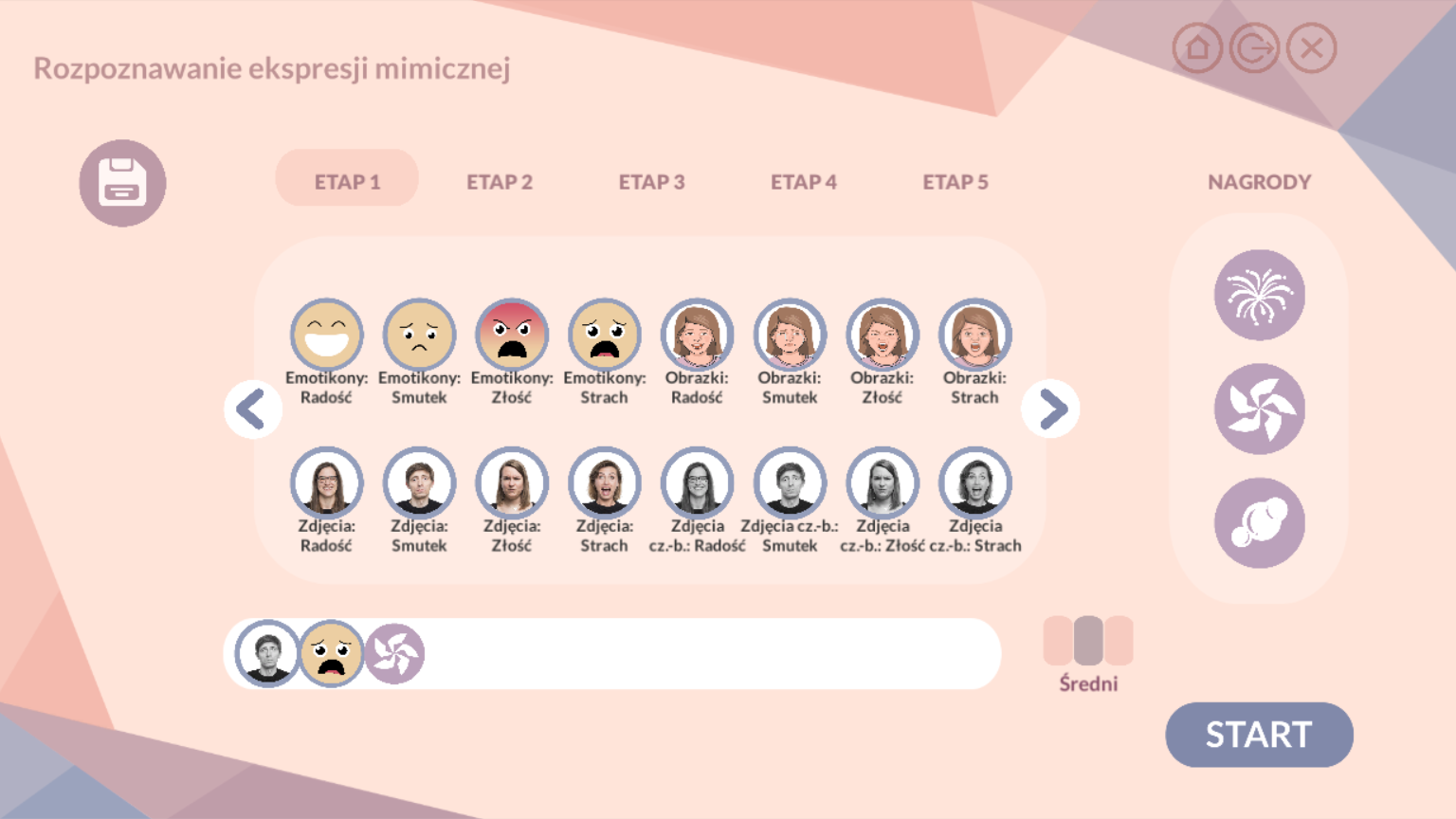Set difficulty using Średni level bars
Image resolution: width=1456 pixels, height=819 pixels.
coord(1088,641)
